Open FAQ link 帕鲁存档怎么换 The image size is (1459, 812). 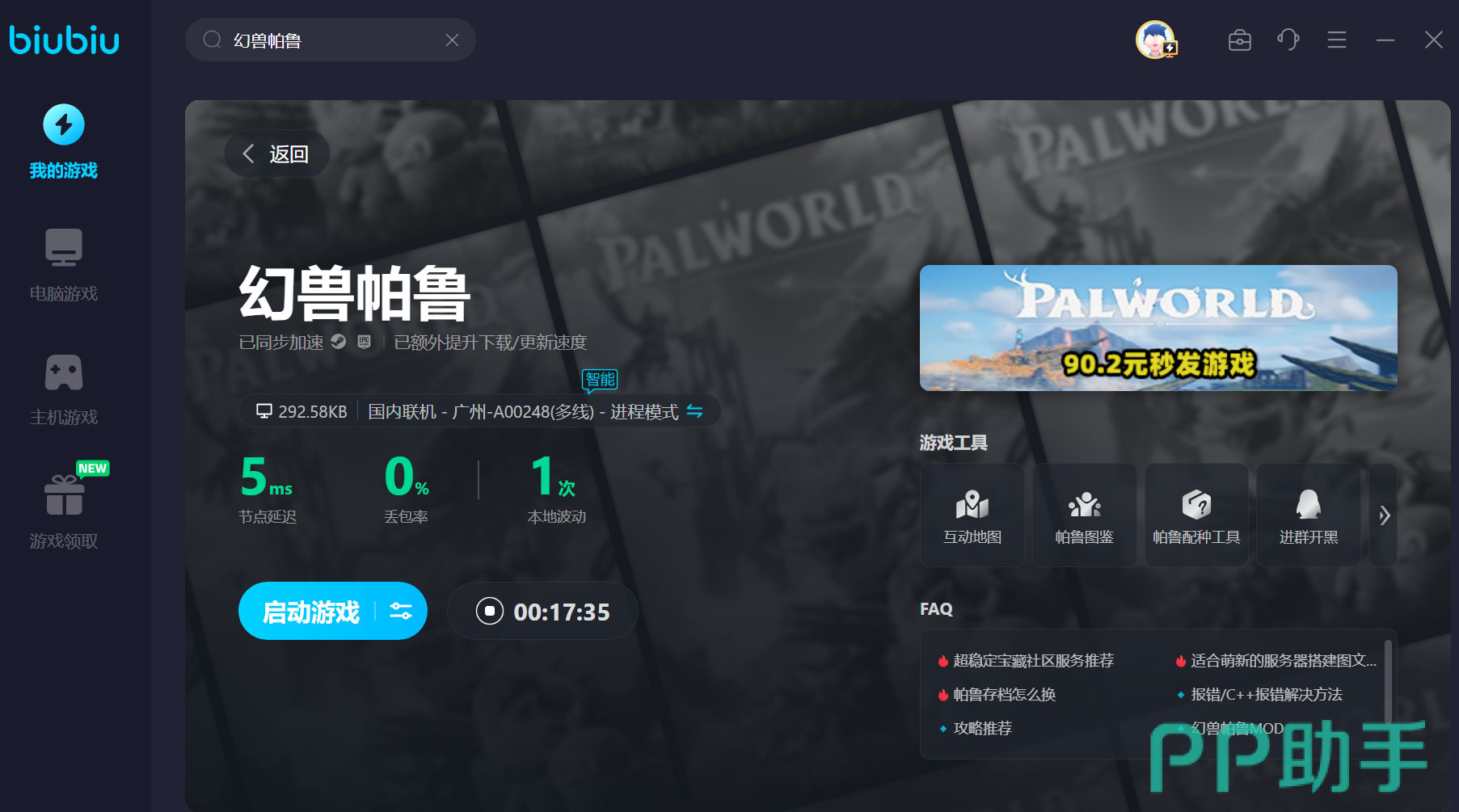pyautogui.click(x=1004, y=695)
